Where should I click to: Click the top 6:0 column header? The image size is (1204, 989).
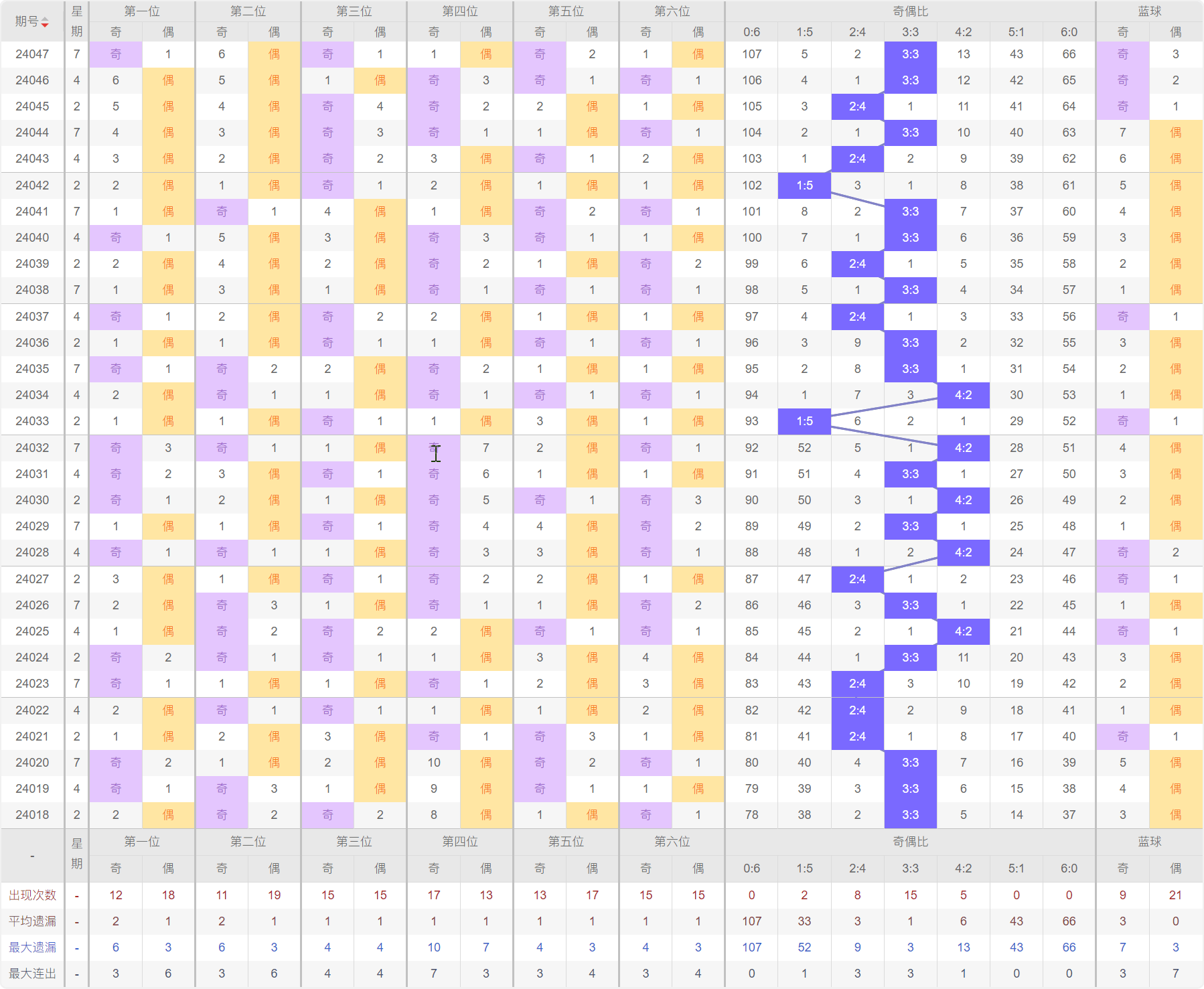1069,32
